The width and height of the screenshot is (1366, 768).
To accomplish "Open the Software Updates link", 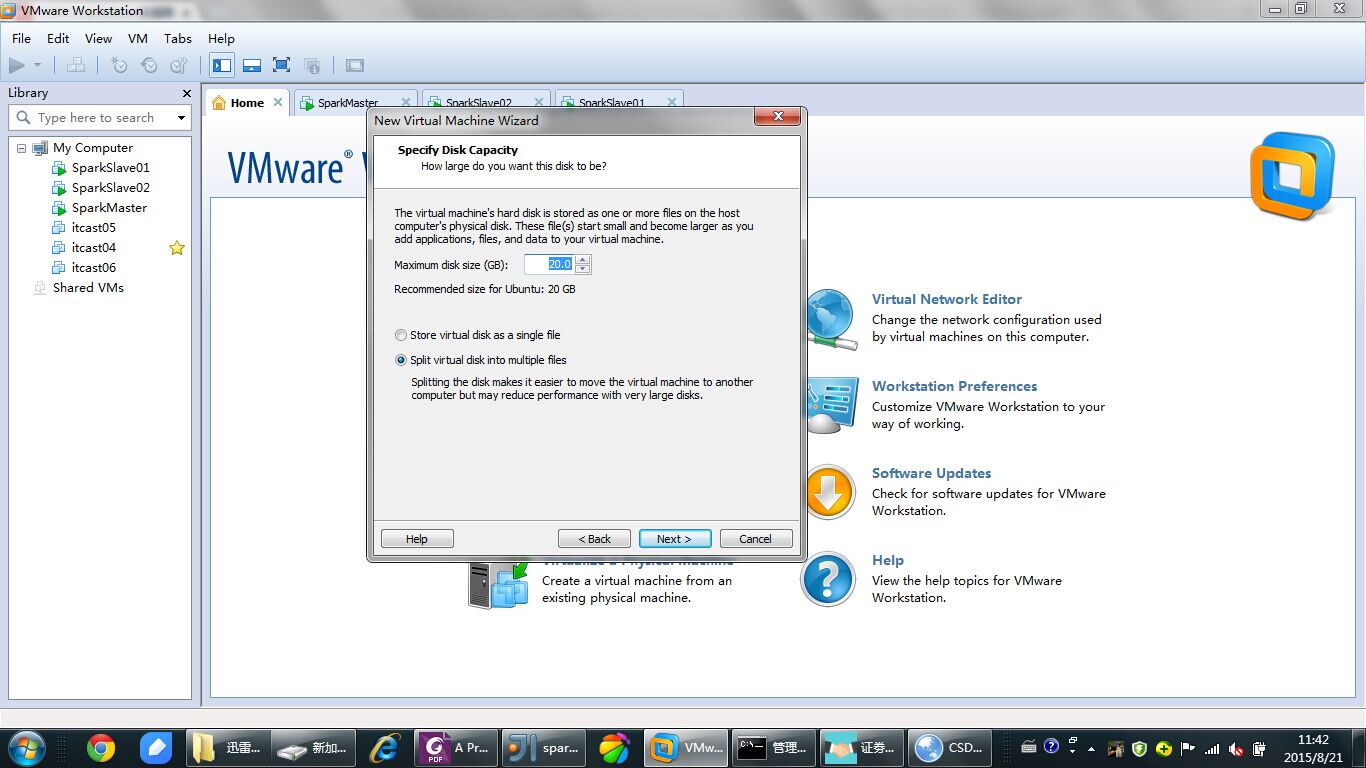I will click(x=931, y=473).
